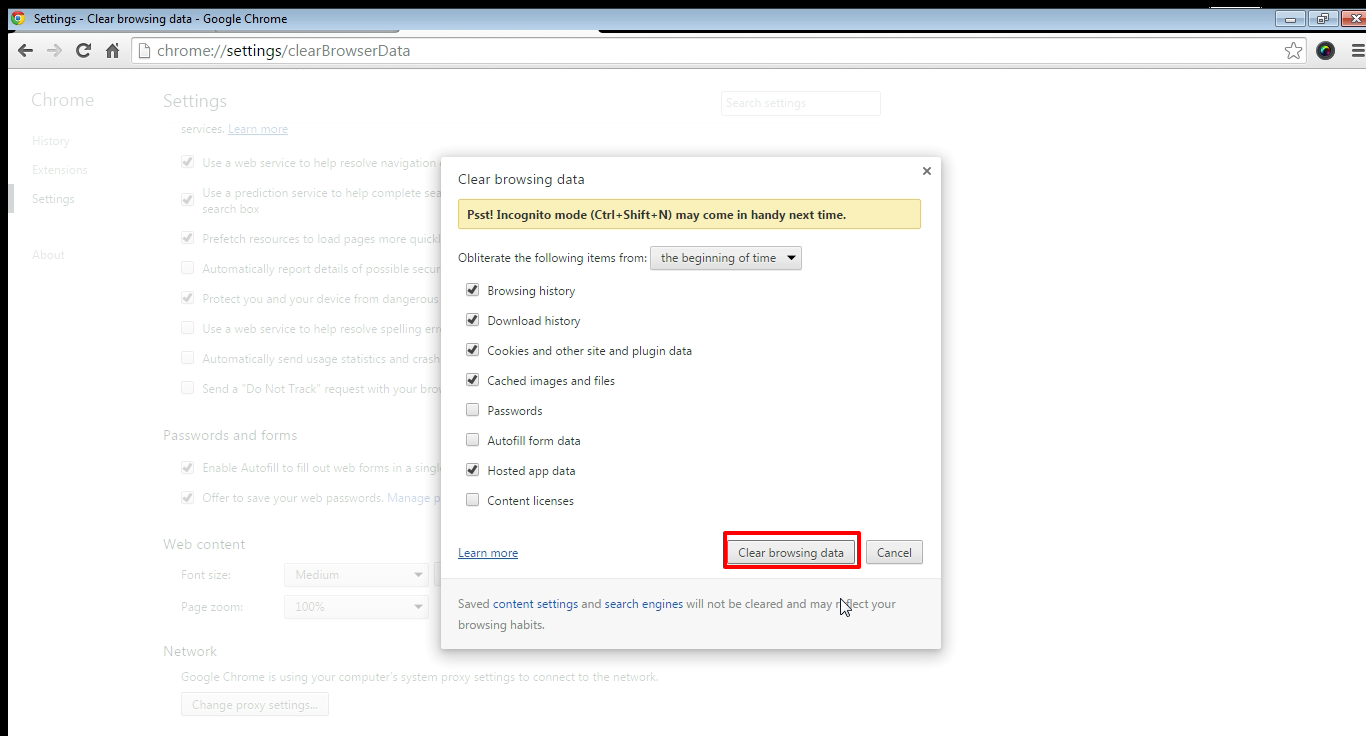Click the page icon in address bar
The width and height of the screenshot is (1366, 736).
point(144,51)
